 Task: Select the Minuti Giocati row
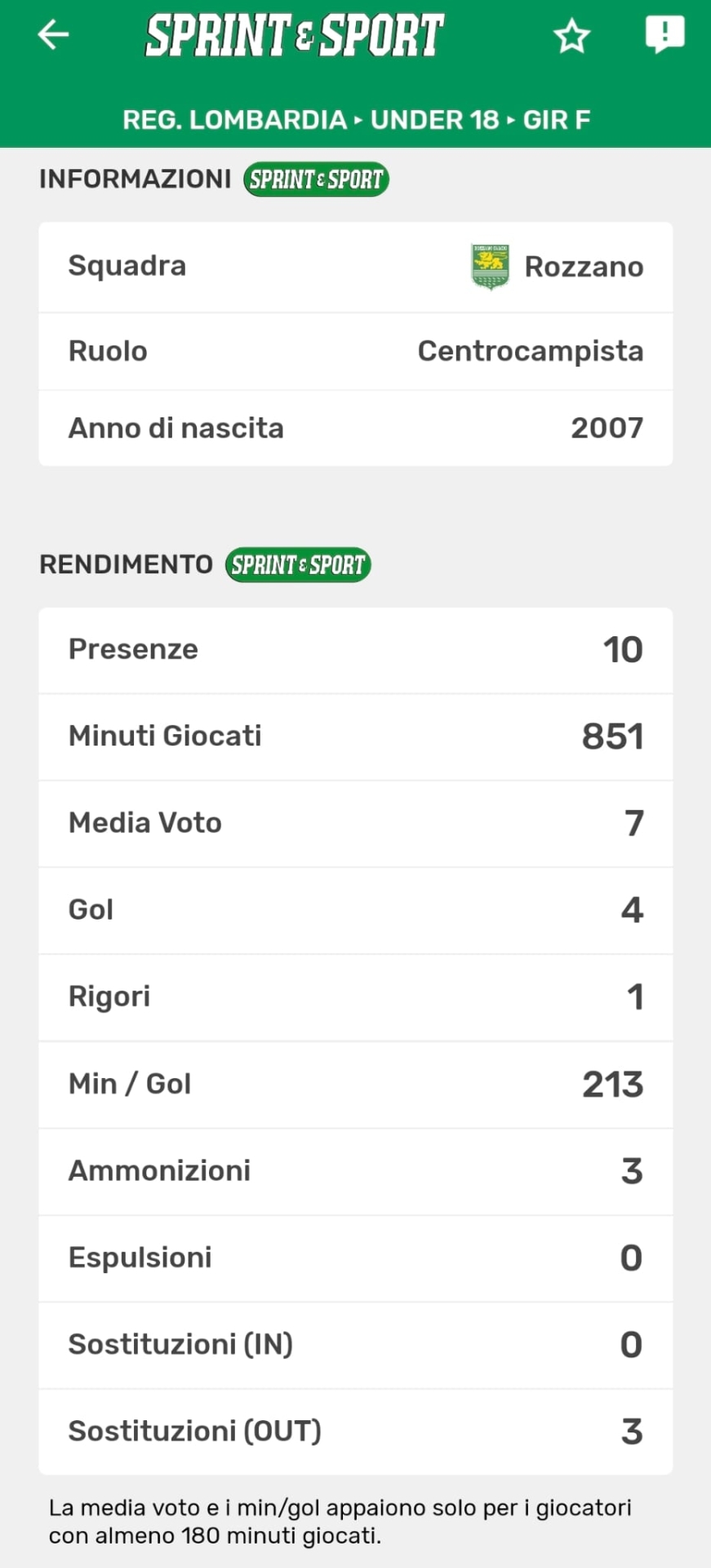click(x=356, y=737)
